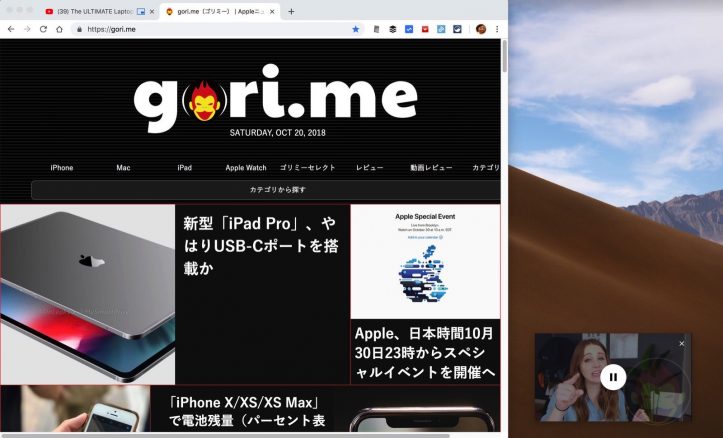Open the iPhone navigation item
This screenshot has height=438, width=723.
[62, 168]
